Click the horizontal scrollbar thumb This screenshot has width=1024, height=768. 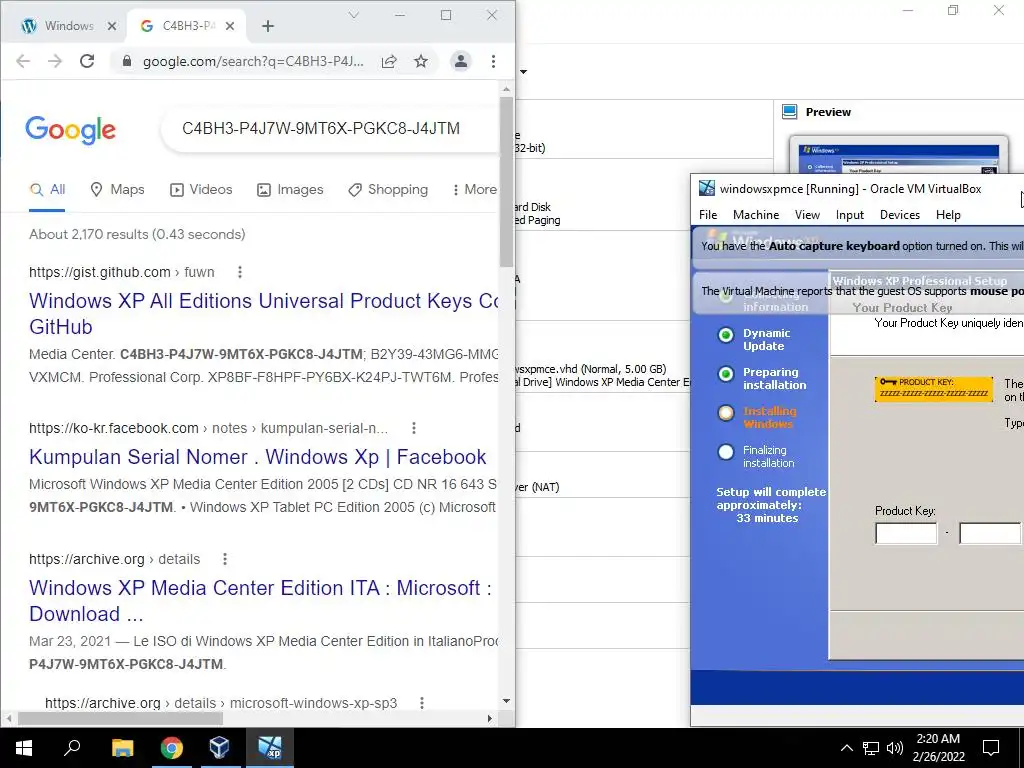click(x=121, y=718)
